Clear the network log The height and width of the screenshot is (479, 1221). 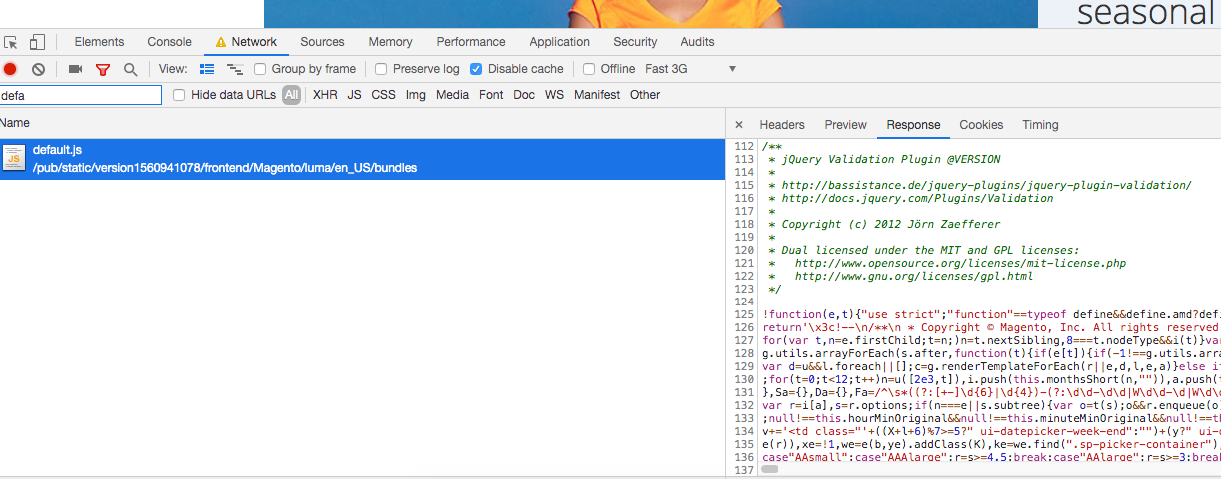click(38, 69)
